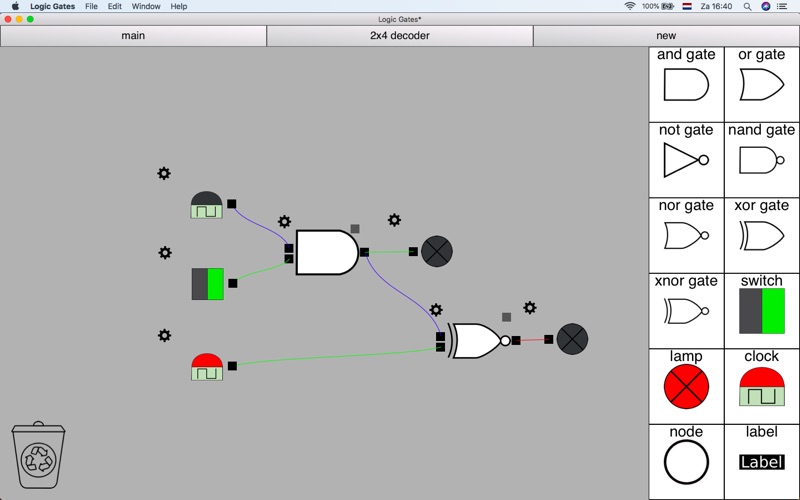Open the Logic Gates application menu

click(53, 6)
